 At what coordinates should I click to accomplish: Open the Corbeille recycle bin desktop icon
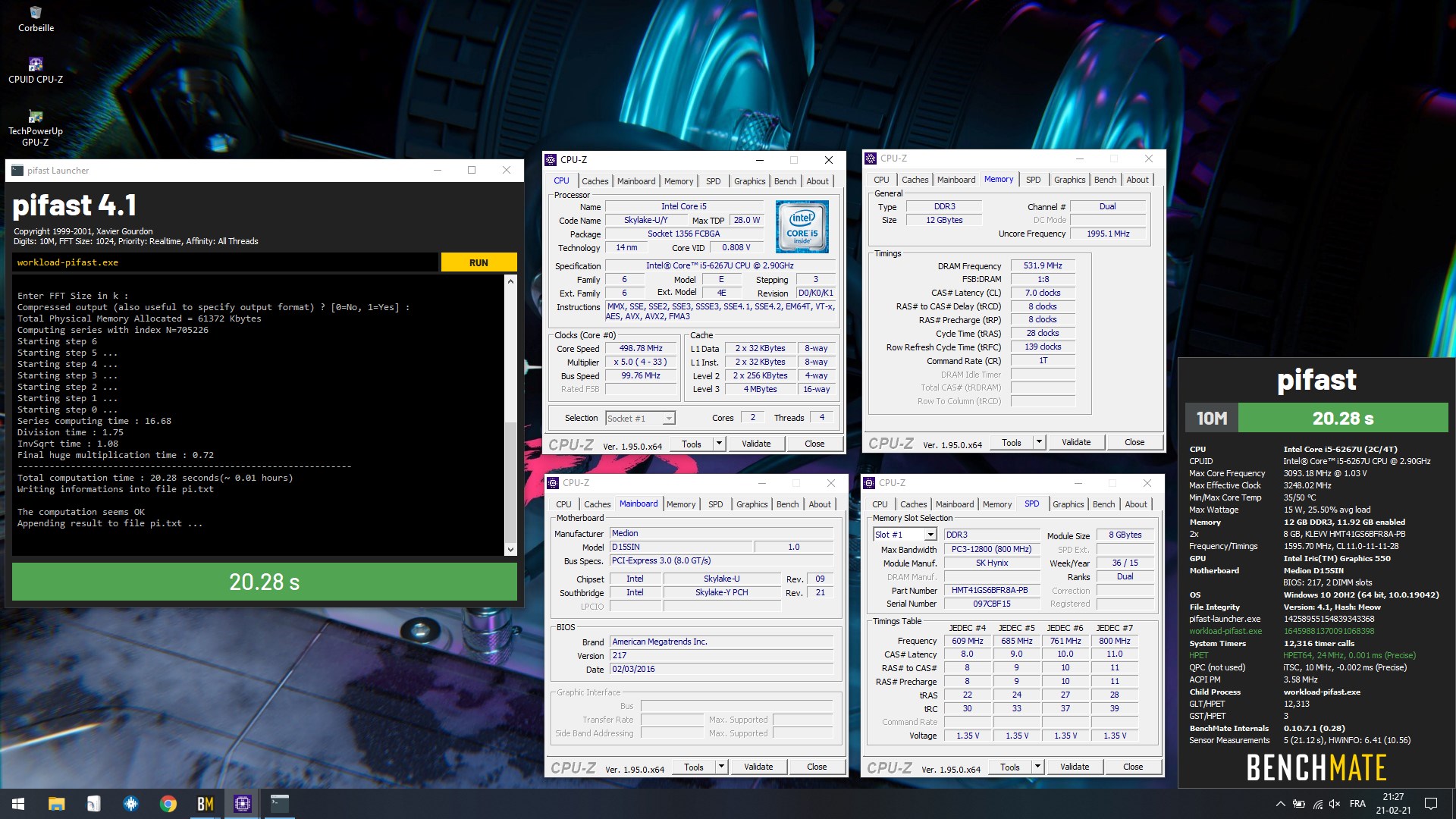[x=36, y=20]
